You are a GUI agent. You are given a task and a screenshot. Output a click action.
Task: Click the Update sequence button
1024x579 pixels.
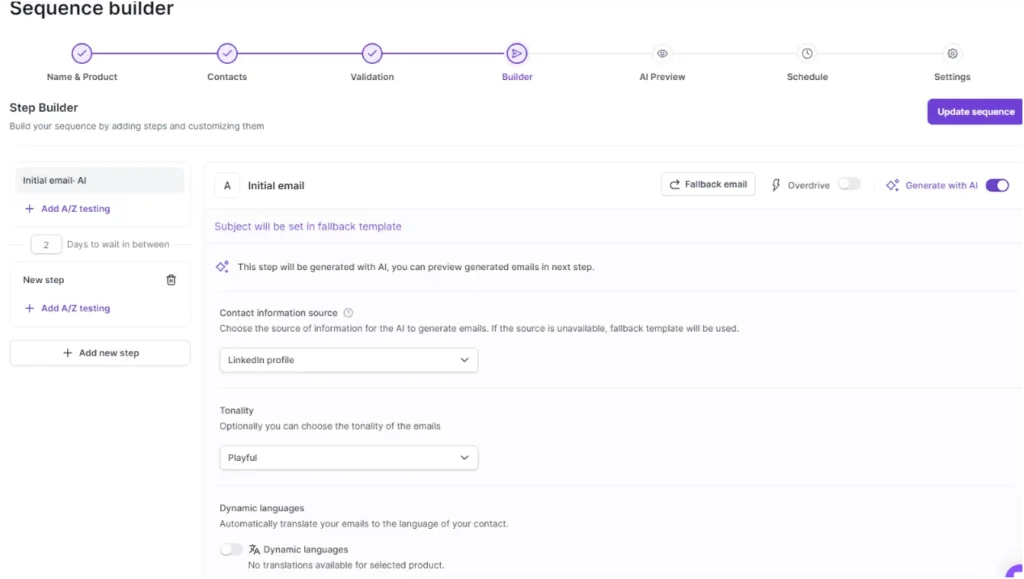click(975, 112)
